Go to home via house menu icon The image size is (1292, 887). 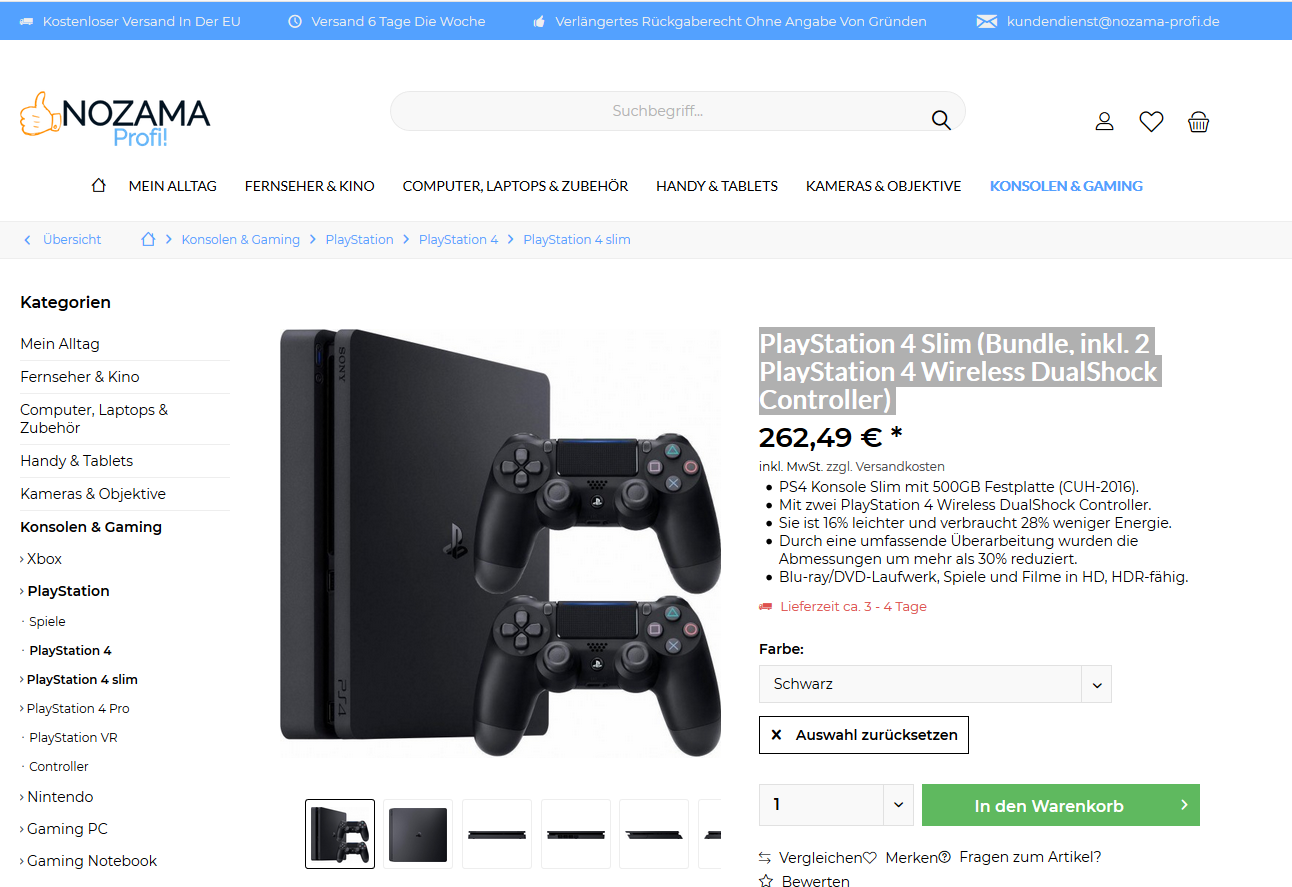98,185
